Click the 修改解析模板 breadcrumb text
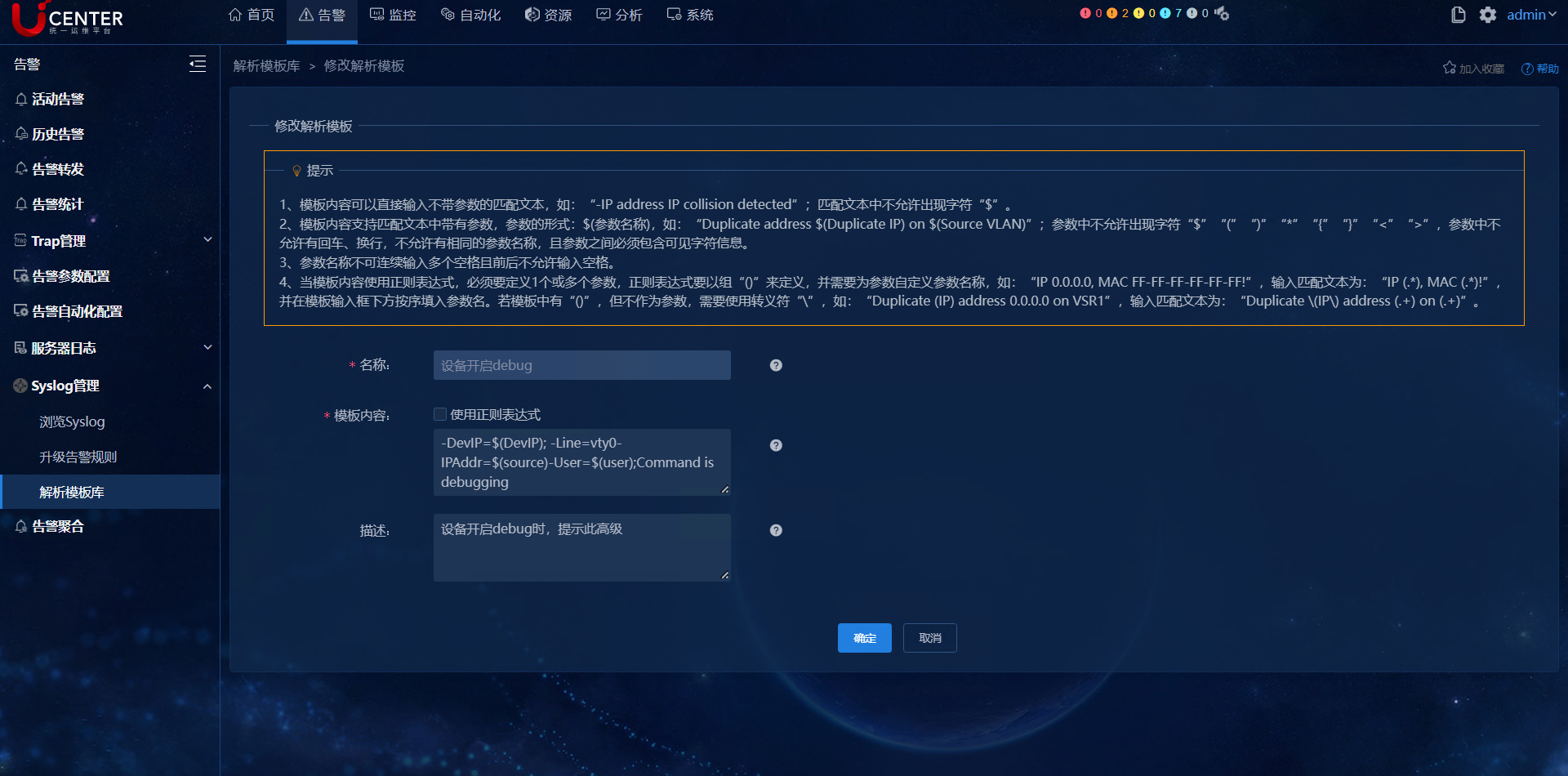Image resolution: width=1568 pixels, height=776 pixels. click(x=364, y=66)
